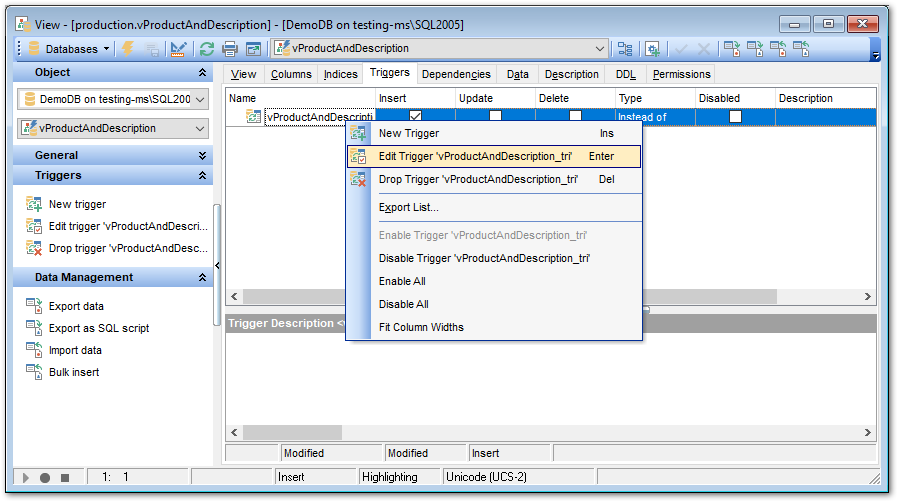
Task: Click the Name column header
Action: click(301, 98)
